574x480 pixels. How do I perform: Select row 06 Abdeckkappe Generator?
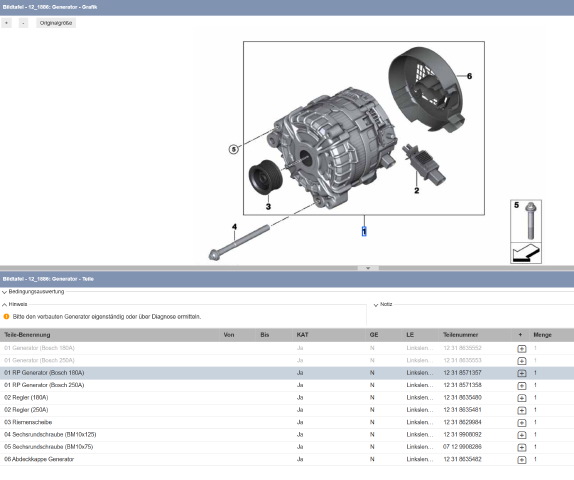coord(287,459)
